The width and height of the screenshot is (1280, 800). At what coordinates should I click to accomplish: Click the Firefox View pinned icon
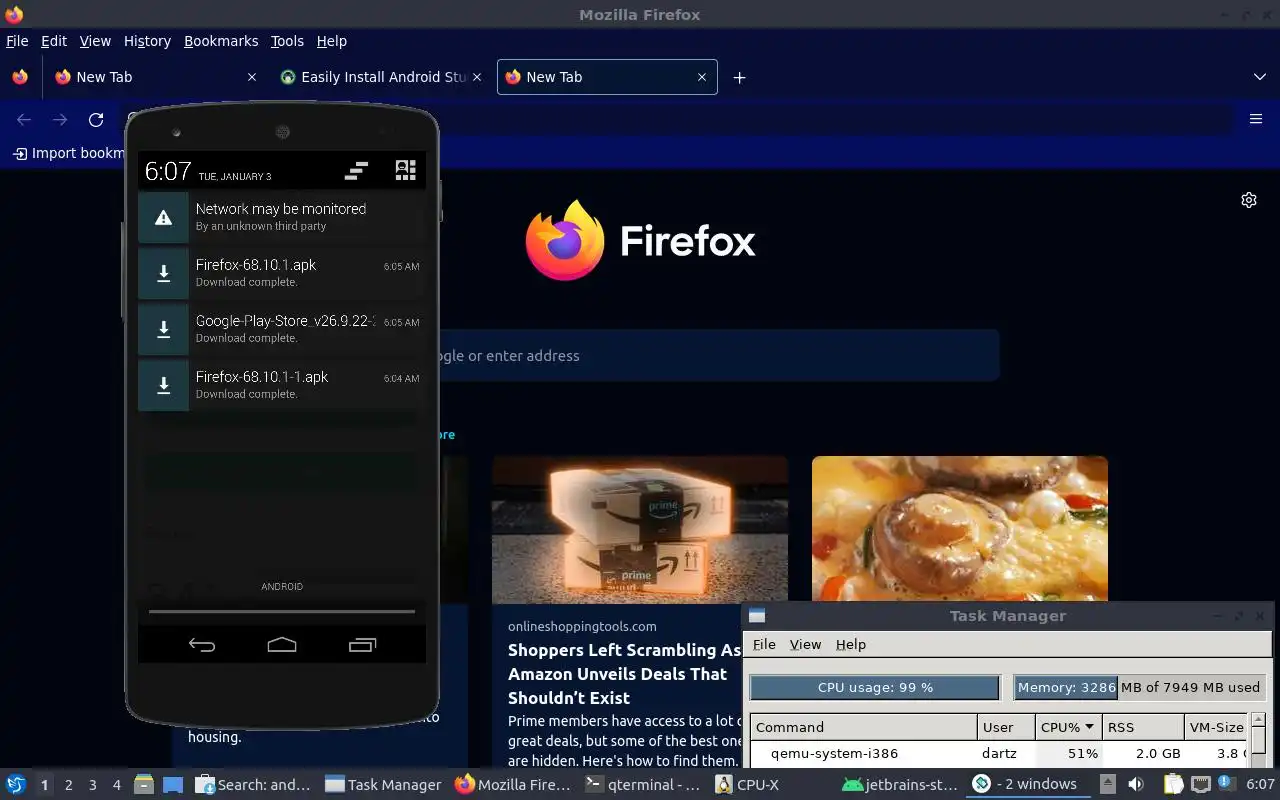[x=19, y=77]
